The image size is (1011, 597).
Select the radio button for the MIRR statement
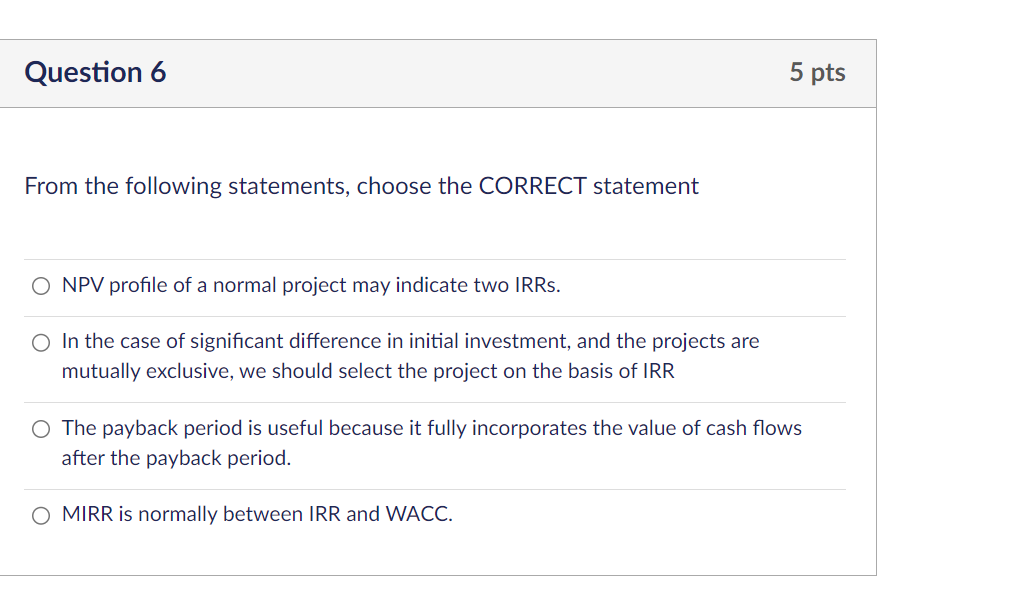[x=40, y=514]
